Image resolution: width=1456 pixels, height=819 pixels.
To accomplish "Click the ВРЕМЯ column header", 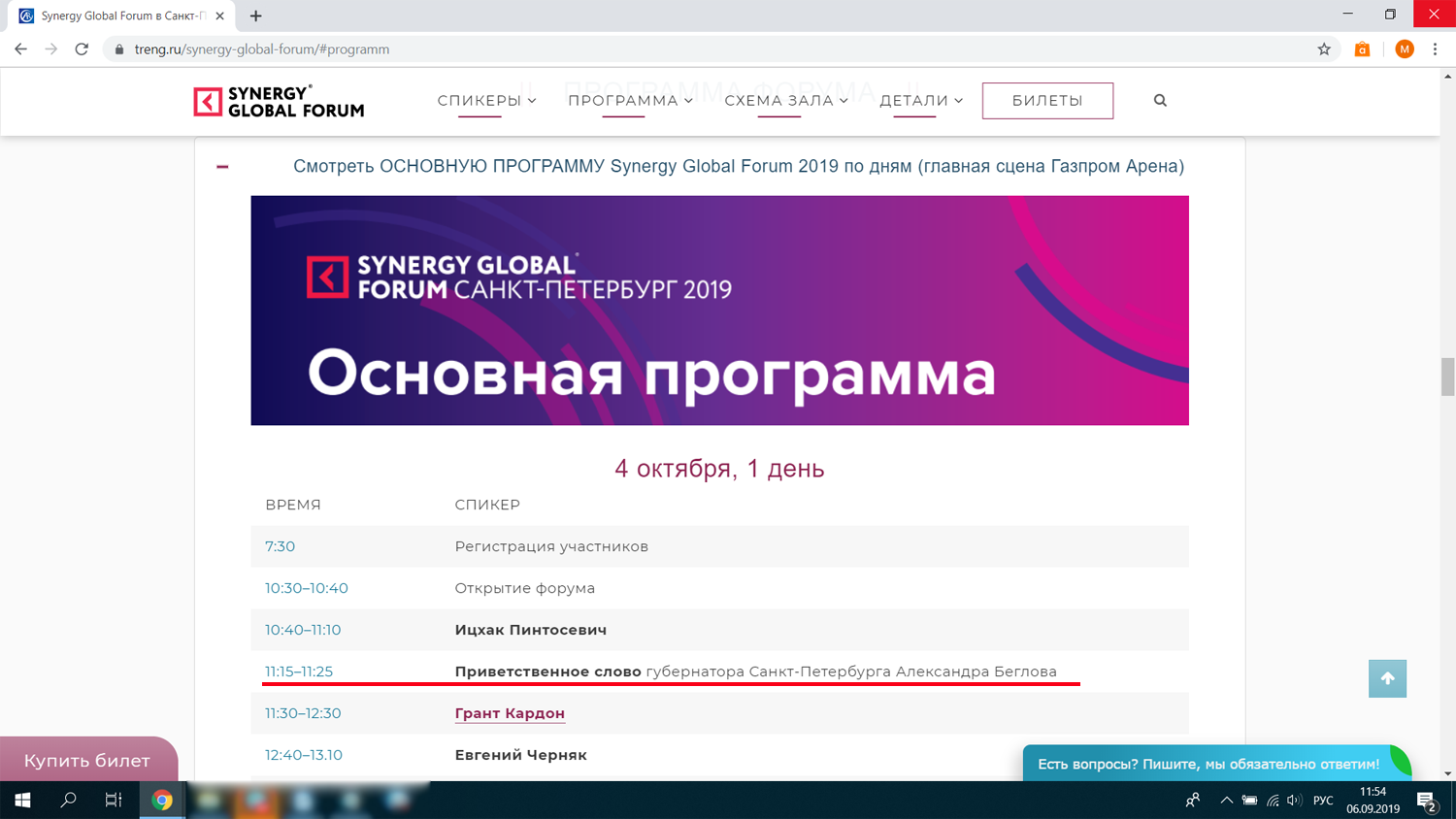I will coord(293,505).
